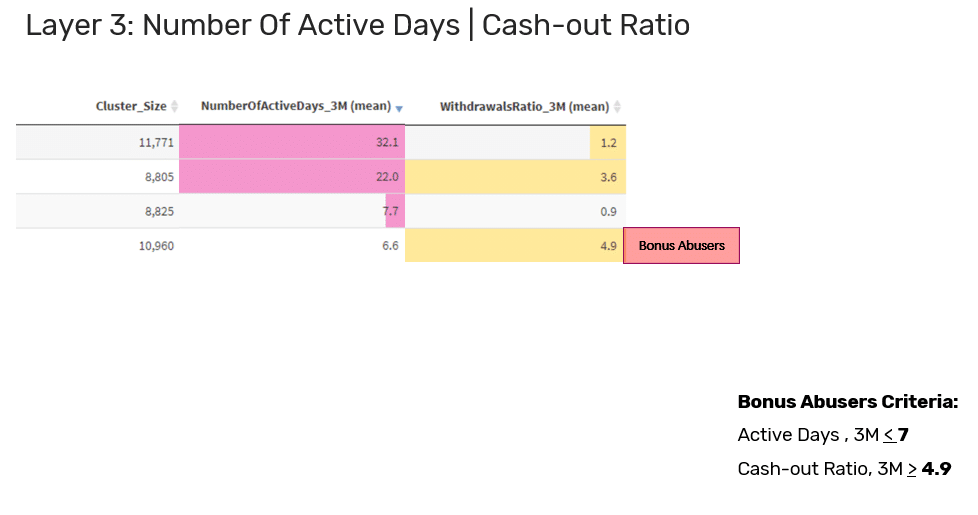Viewport: 978px width, 515px height.
Task: Toggle sort arrows on WithdrawalsRatio_3M column
Action: pyautogui.click(x=617, y=107)
